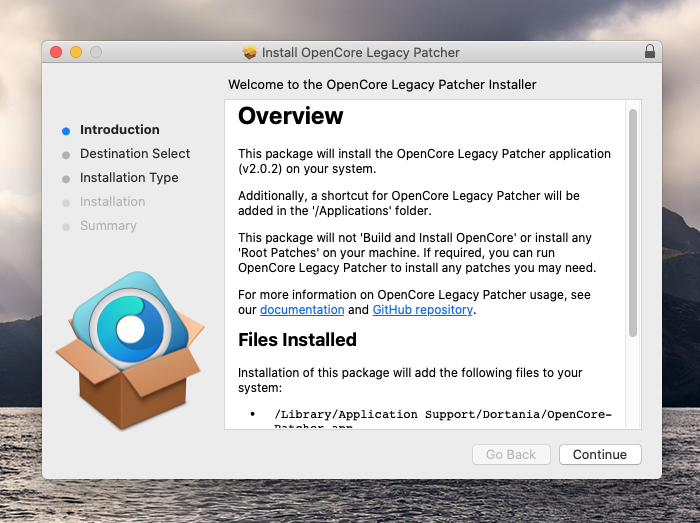Open the documentation link

[302, 310]
